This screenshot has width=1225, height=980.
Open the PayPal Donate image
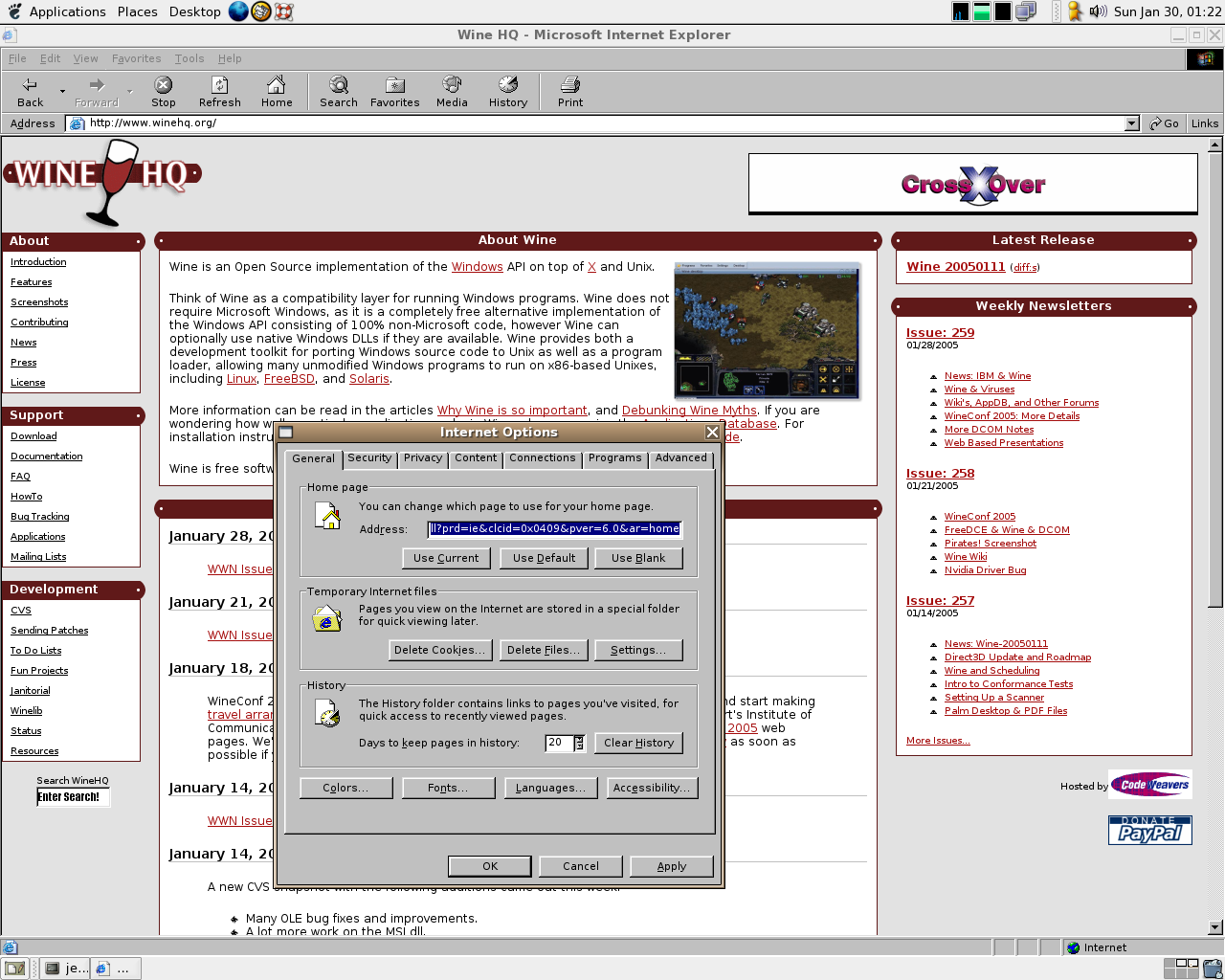click(1149, 830)
